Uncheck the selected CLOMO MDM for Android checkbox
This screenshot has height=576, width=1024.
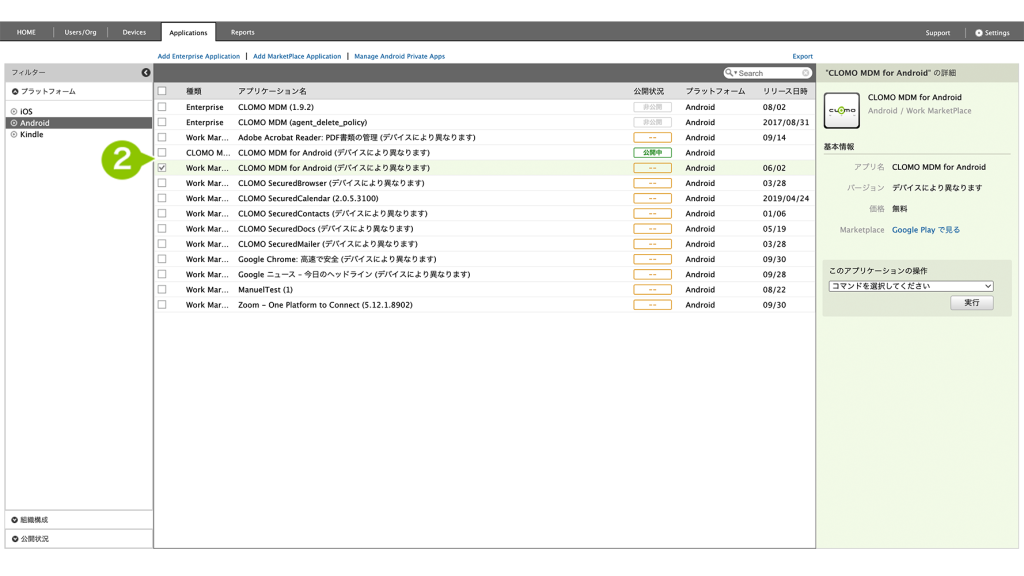162,168
